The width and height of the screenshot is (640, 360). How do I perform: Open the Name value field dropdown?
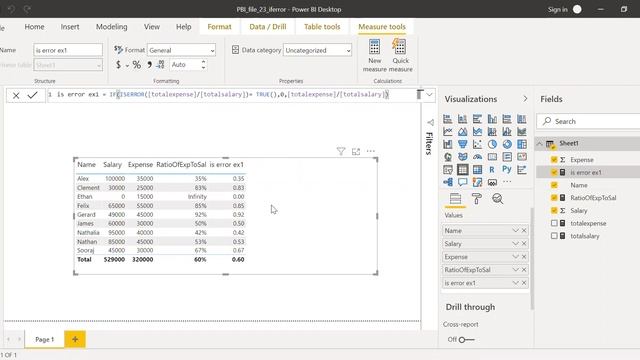pyautogui.click(x=516, y=231)
